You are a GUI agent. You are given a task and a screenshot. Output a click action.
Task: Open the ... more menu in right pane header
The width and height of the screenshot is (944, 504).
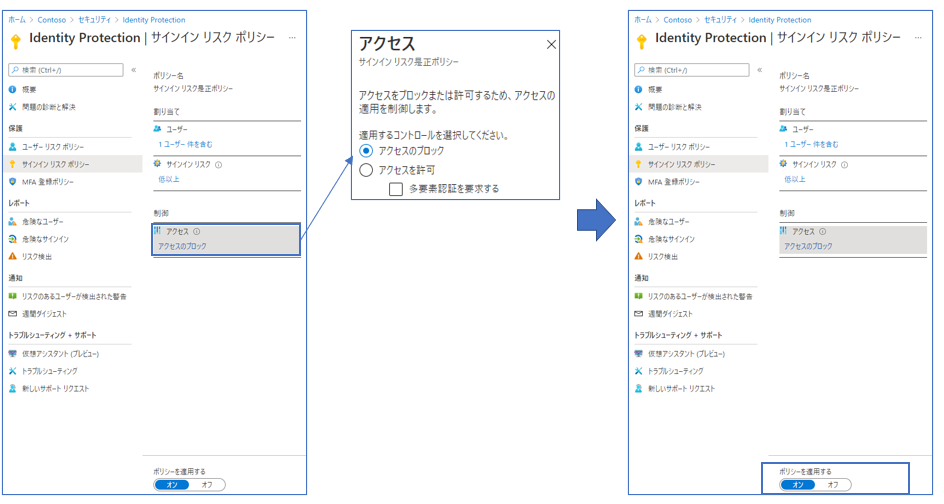point(918,38)
